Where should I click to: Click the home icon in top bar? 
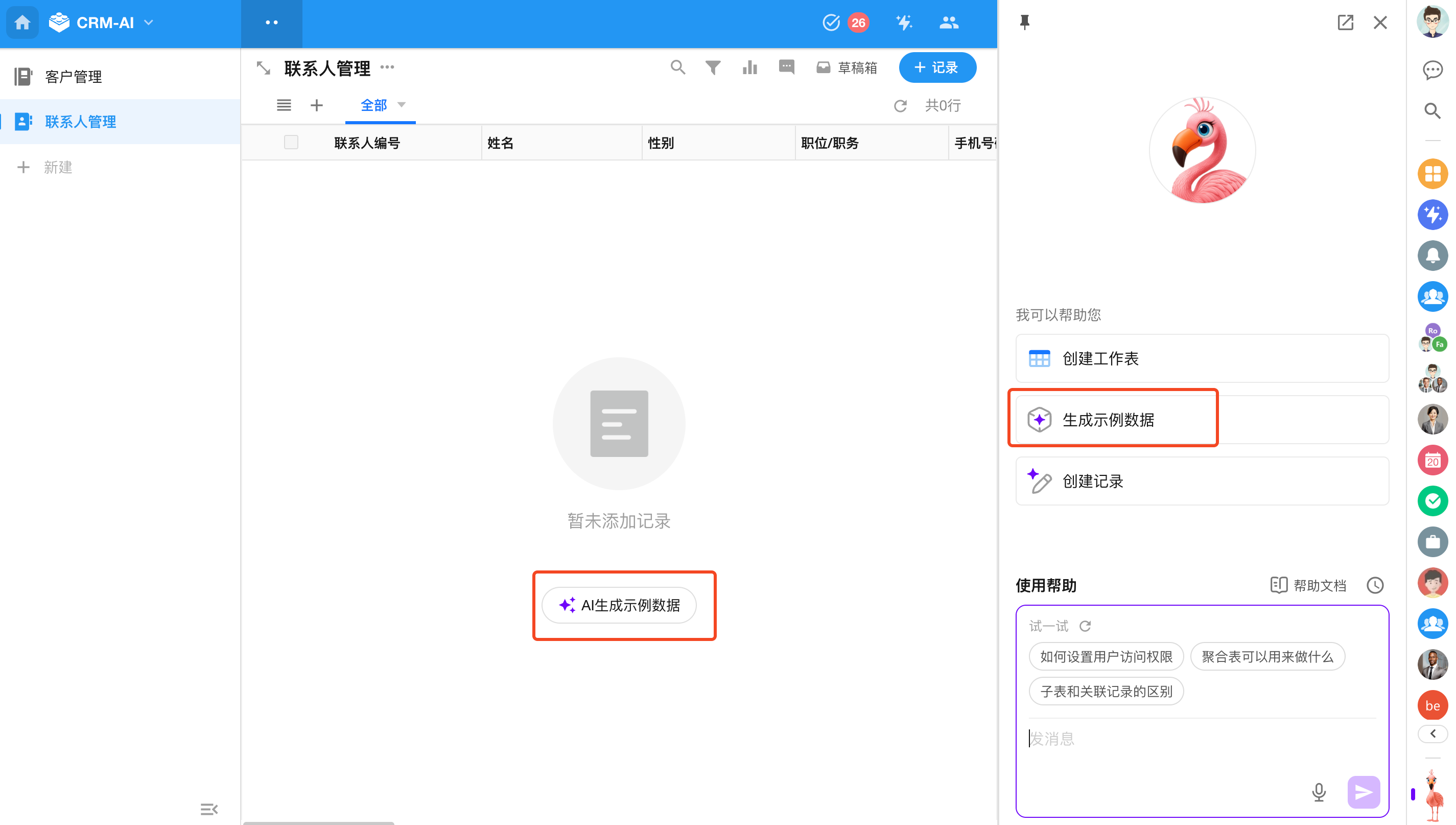click(22, 22)
